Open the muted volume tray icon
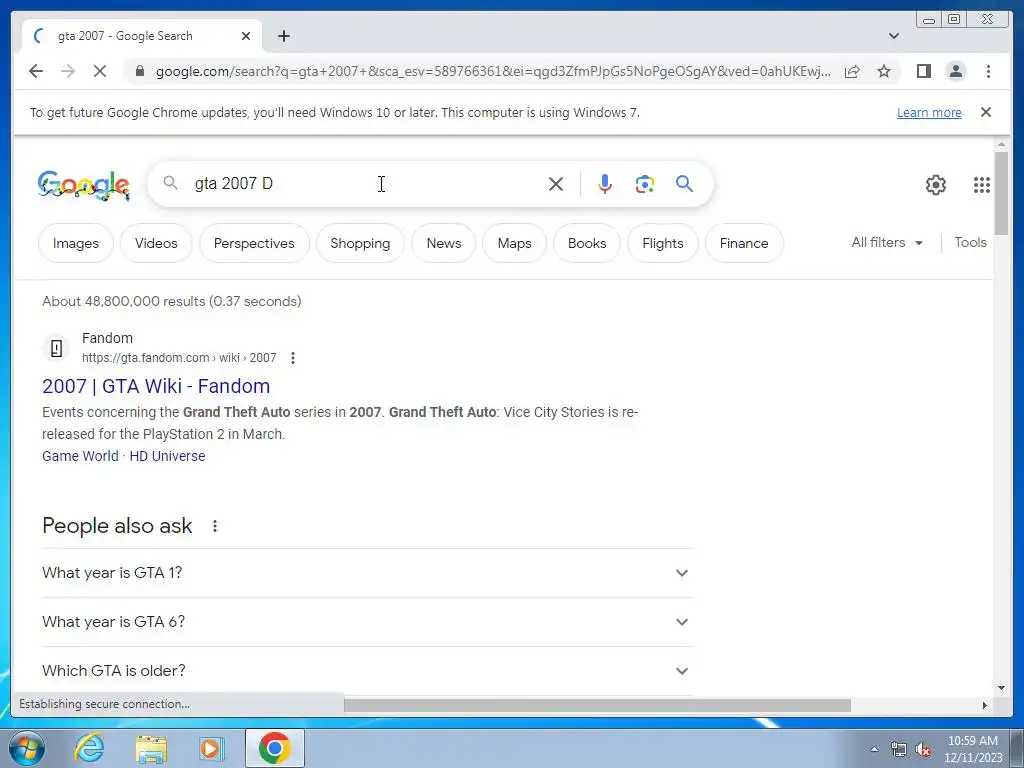The image size is (1024, 768). coord(923,749)
